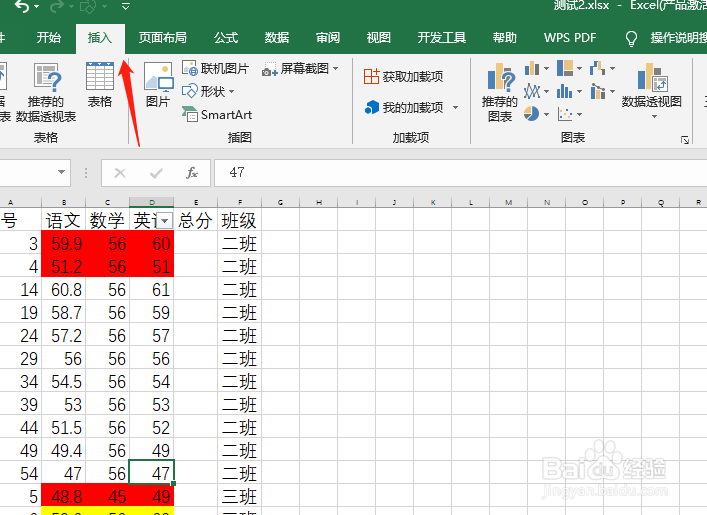The height and width of the screenshot is (515, 707).
Task: Undo the last action
Action: click(21, 6)
